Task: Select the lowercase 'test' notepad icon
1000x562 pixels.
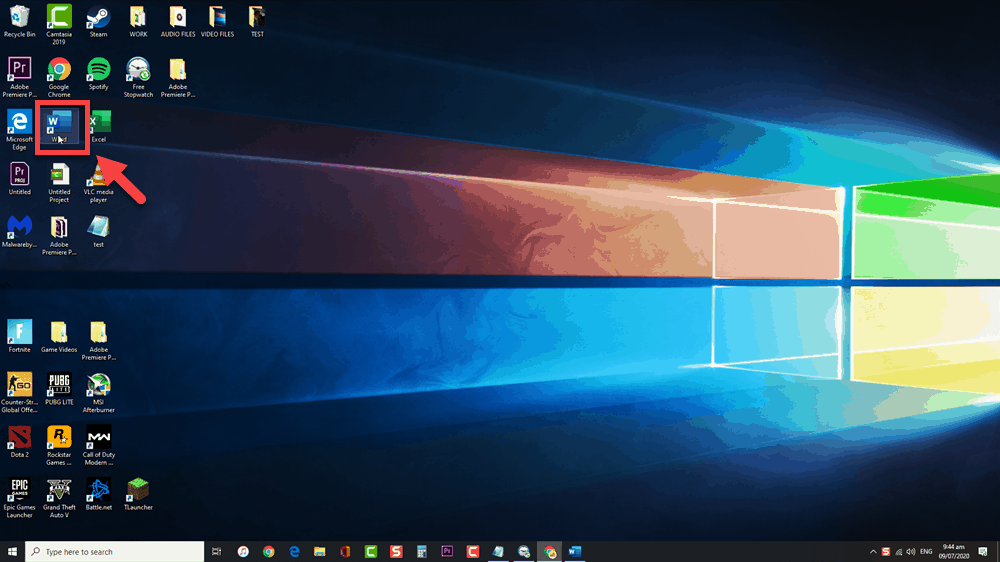Action: [x=98, y=232]
